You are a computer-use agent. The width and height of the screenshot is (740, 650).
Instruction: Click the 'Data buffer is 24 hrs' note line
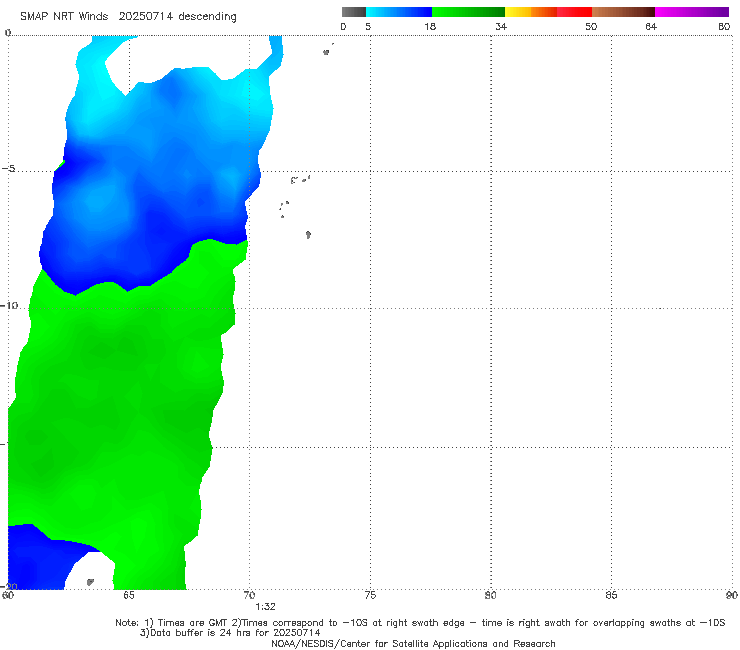pyautogui.click(x=230, y=633)
